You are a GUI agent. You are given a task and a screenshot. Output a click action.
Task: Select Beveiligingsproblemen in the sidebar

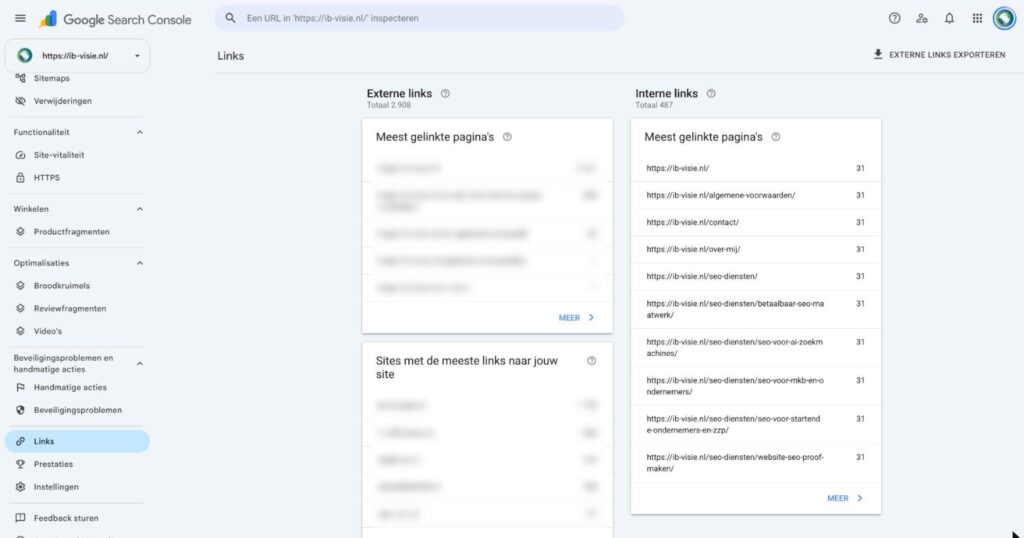77,410
